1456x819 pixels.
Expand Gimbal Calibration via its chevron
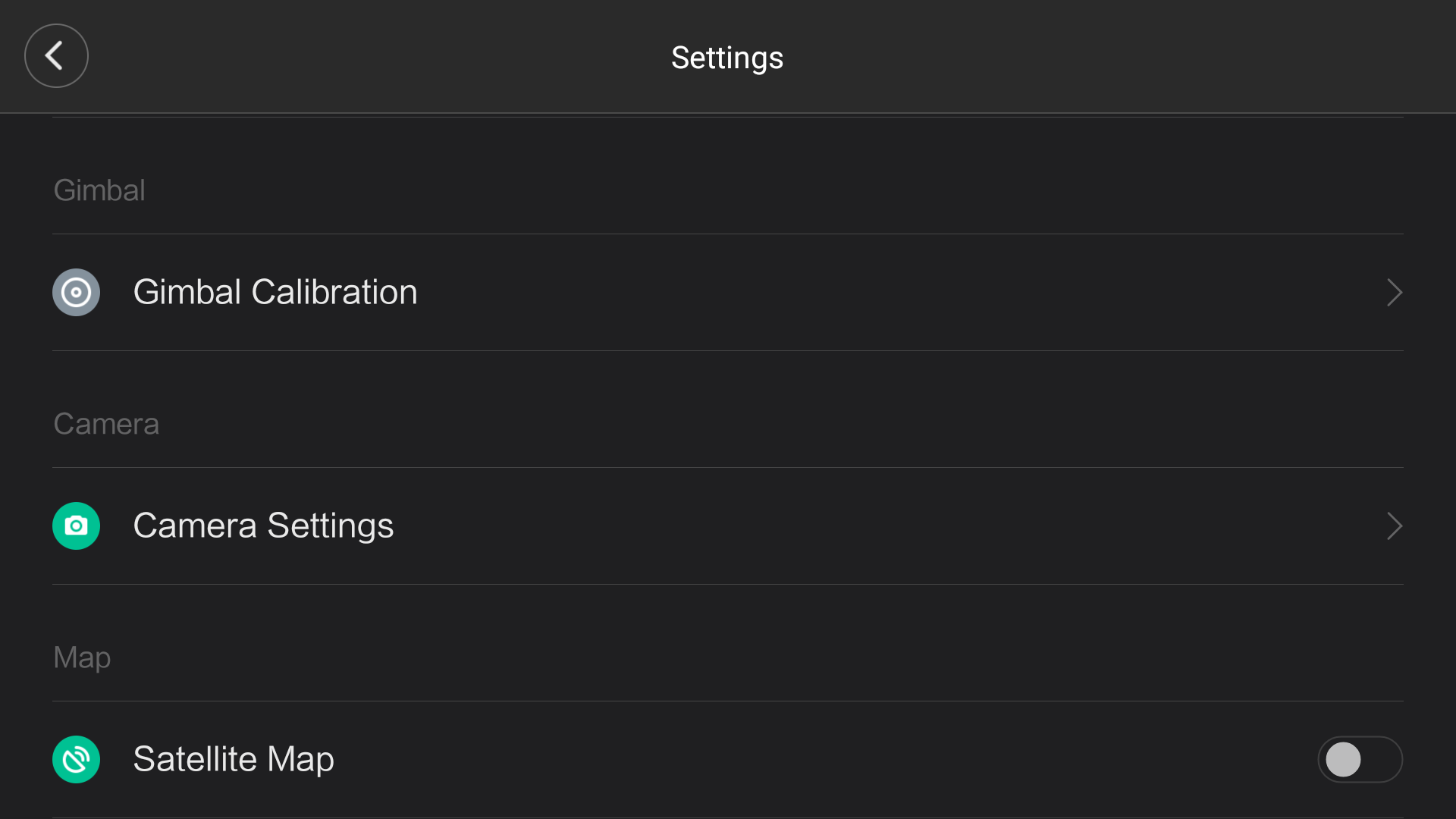pos(1394,292)
